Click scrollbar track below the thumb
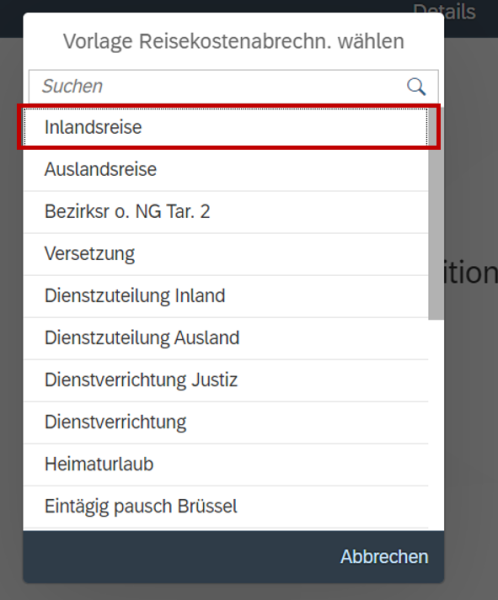This screenshot has height=600, width=498. pyautogui.click(x=436, y=425)
